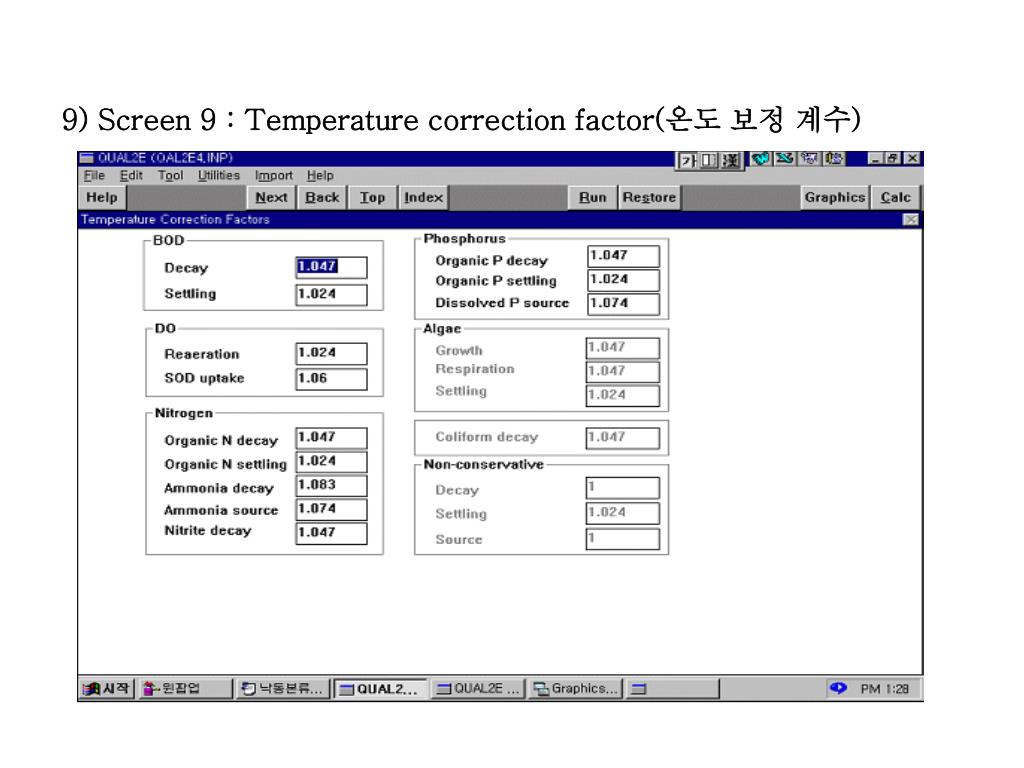Click the Ammonia source field
This screenshot has height=768, width=1024.
(x=331, y=509)
